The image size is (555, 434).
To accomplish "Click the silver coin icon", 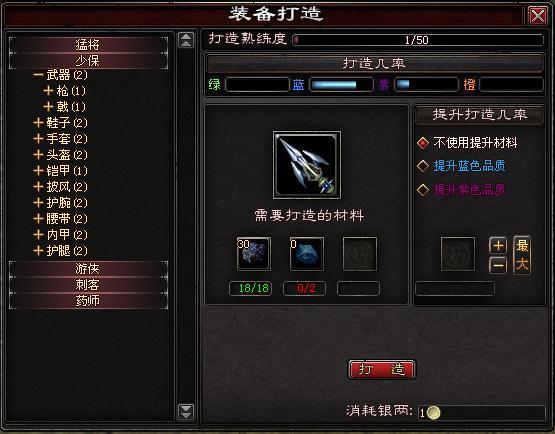I will [433, 412].
